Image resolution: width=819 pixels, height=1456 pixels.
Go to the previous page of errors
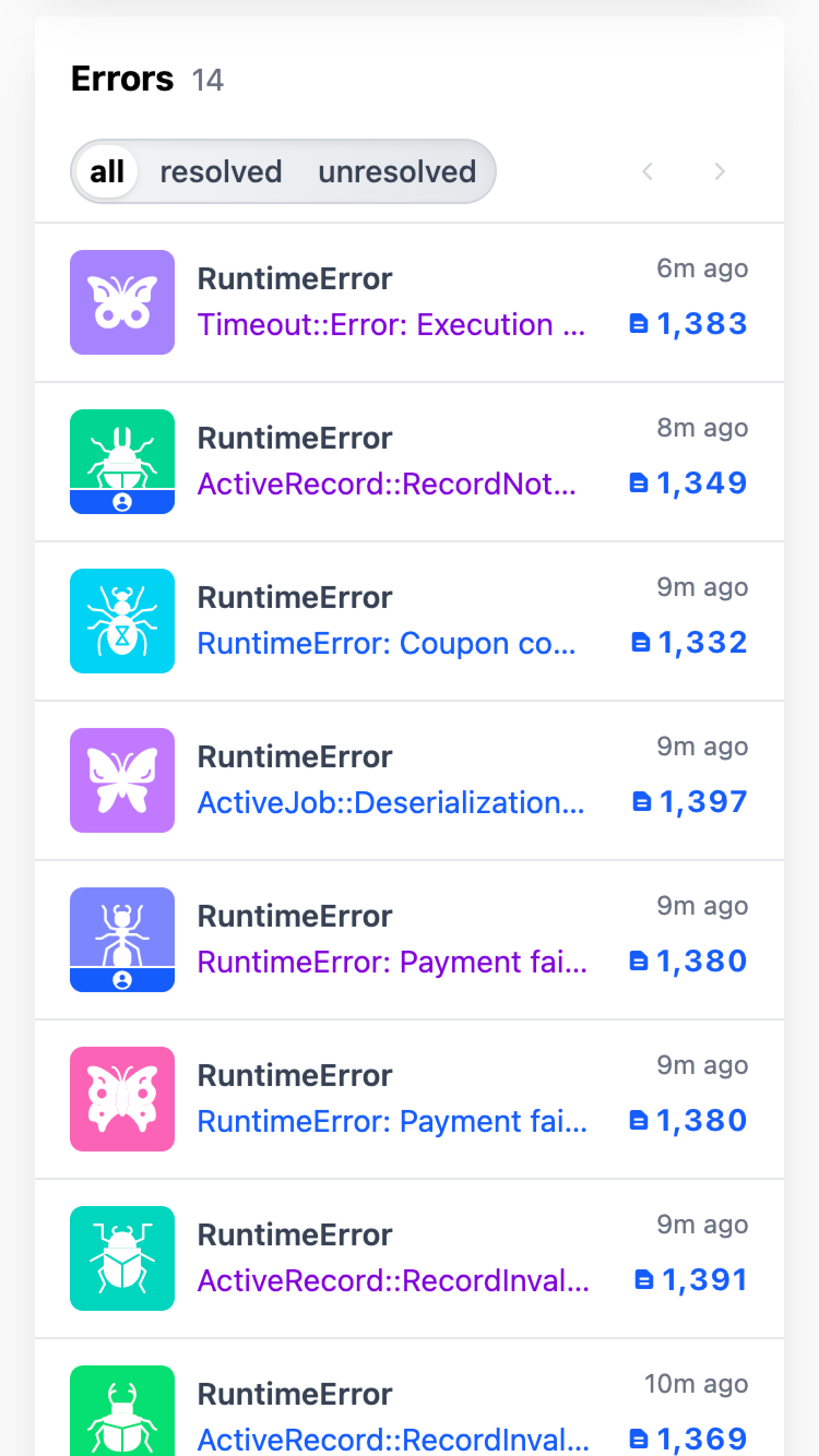[x=647, y=172]
